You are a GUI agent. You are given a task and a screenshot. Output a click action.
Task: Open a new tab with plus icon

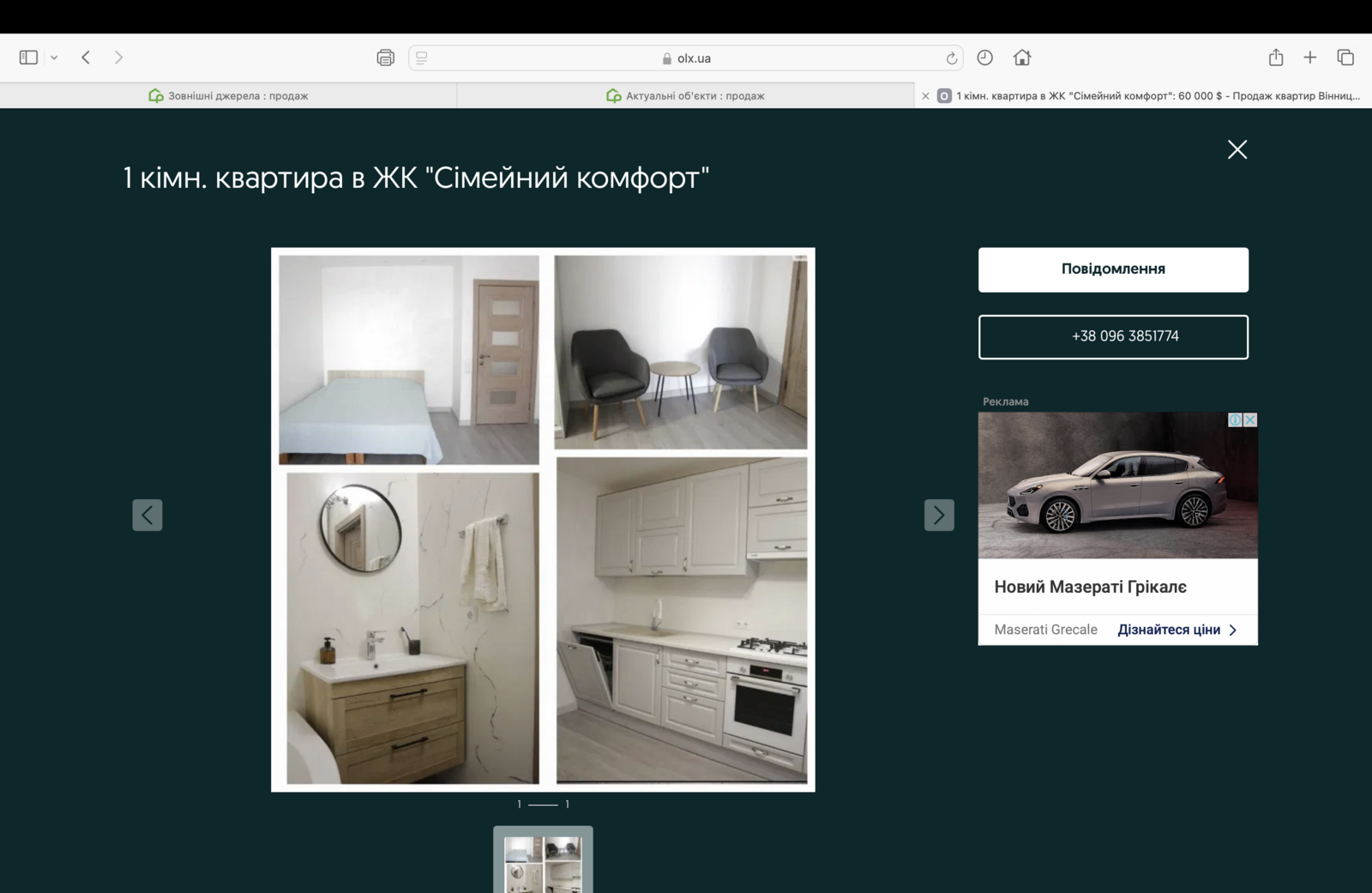click(1309, 57)
